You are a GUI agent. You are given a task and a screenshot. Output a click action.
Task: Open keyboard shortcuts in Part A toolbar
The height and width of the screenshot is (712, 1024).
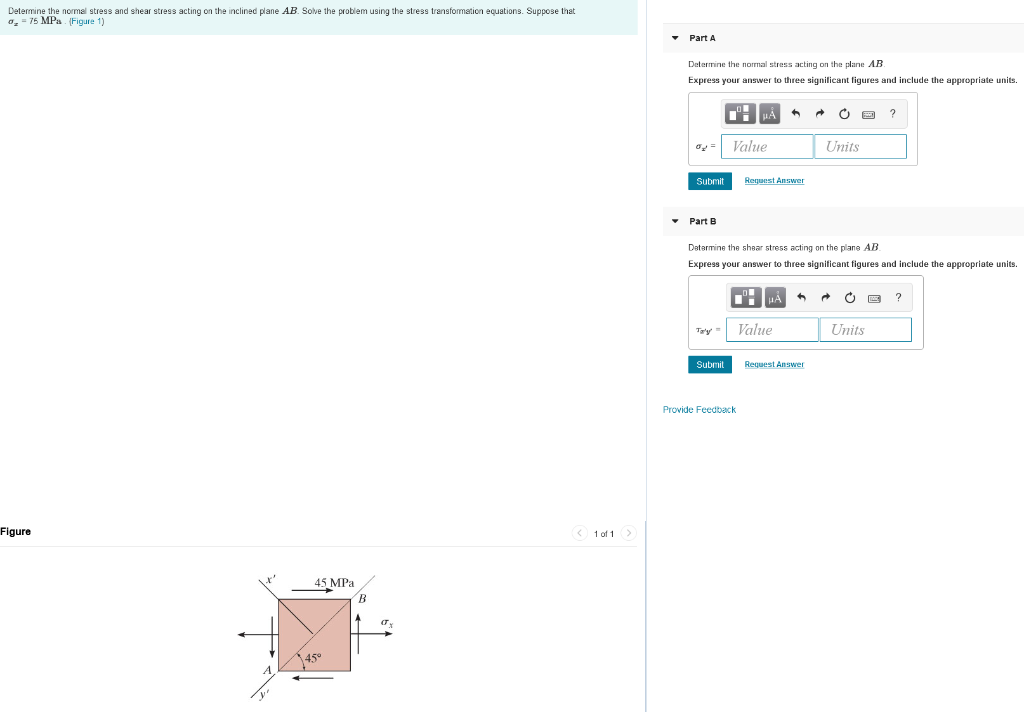pyautogui.click(x=869, y=115)
